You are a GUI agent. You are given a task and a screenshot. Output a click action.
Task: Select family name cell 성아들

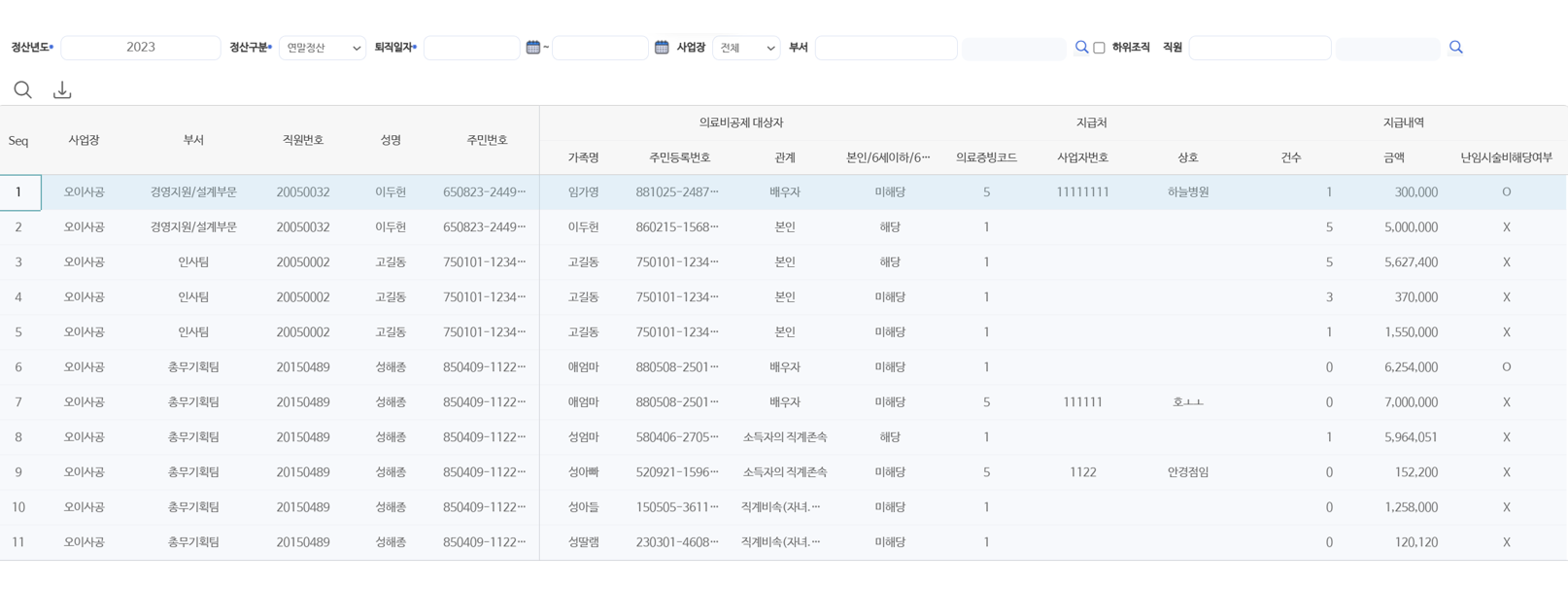[583, 507]
